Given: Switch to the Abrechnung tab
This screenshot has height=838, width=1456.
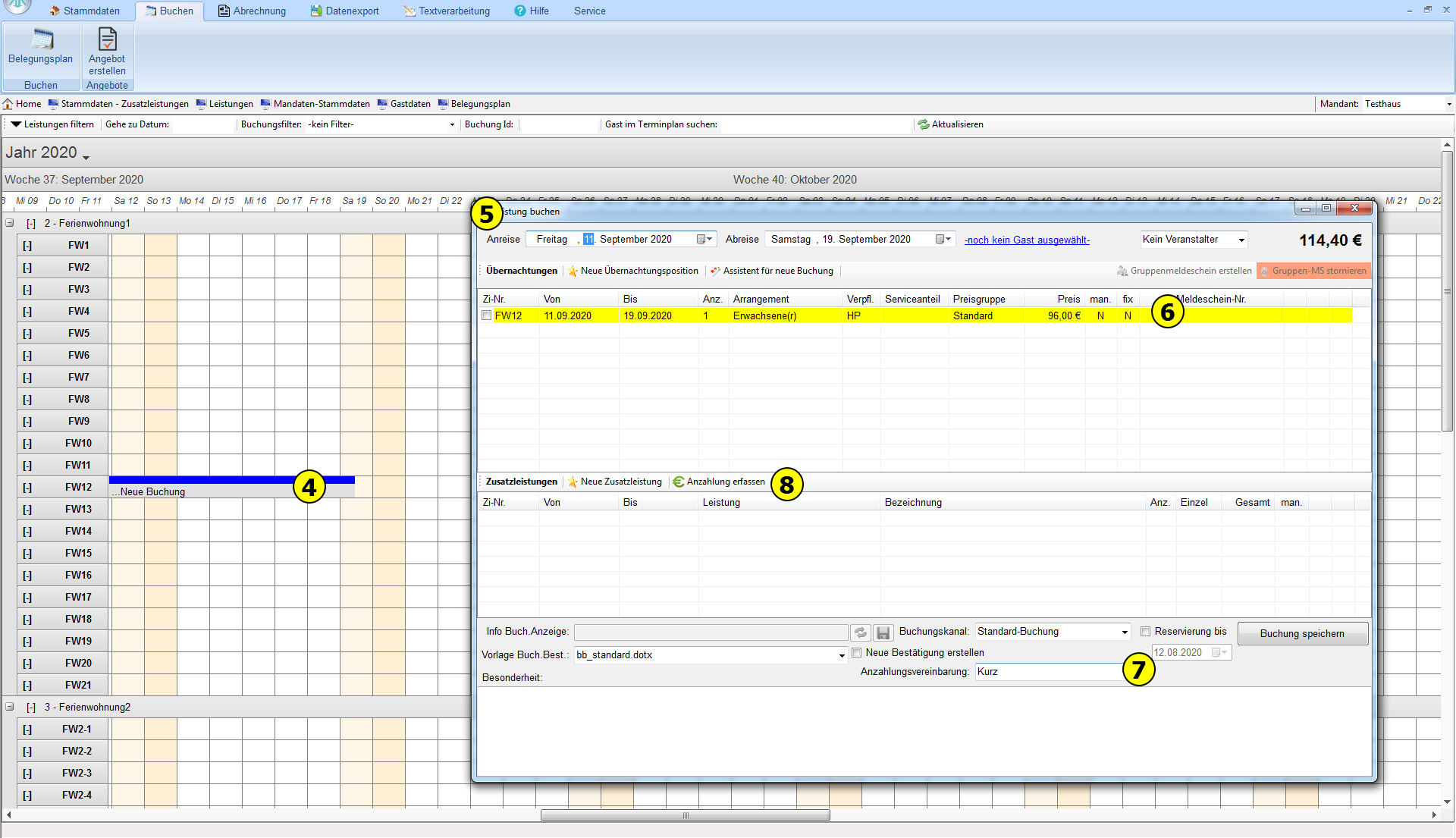Looking at the screenshot, I should tap(252, 11).
